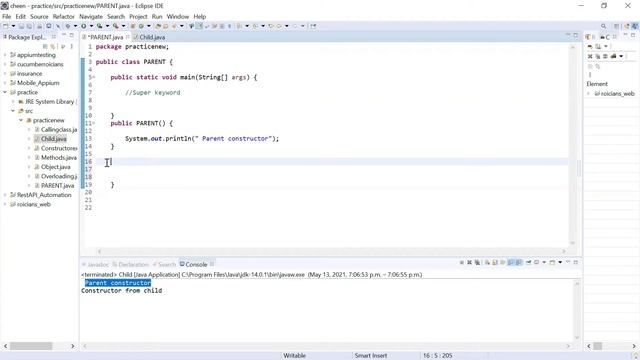Click Pin Console icon
The width and height of the screenshot is (640, 360).
click(529, 262)
